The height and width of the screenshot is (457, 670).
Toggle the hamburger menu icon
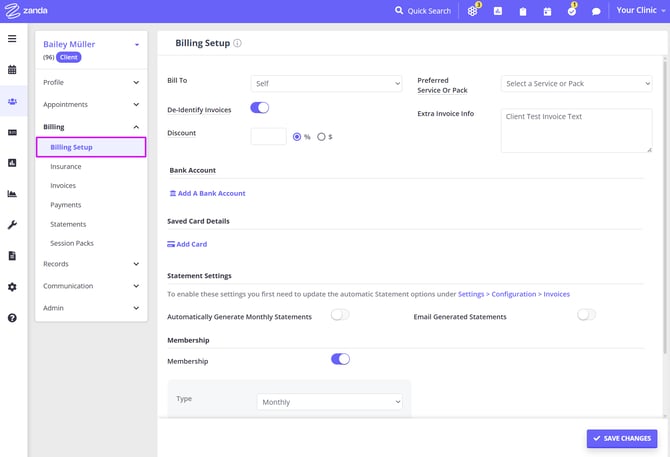point(12,39)
